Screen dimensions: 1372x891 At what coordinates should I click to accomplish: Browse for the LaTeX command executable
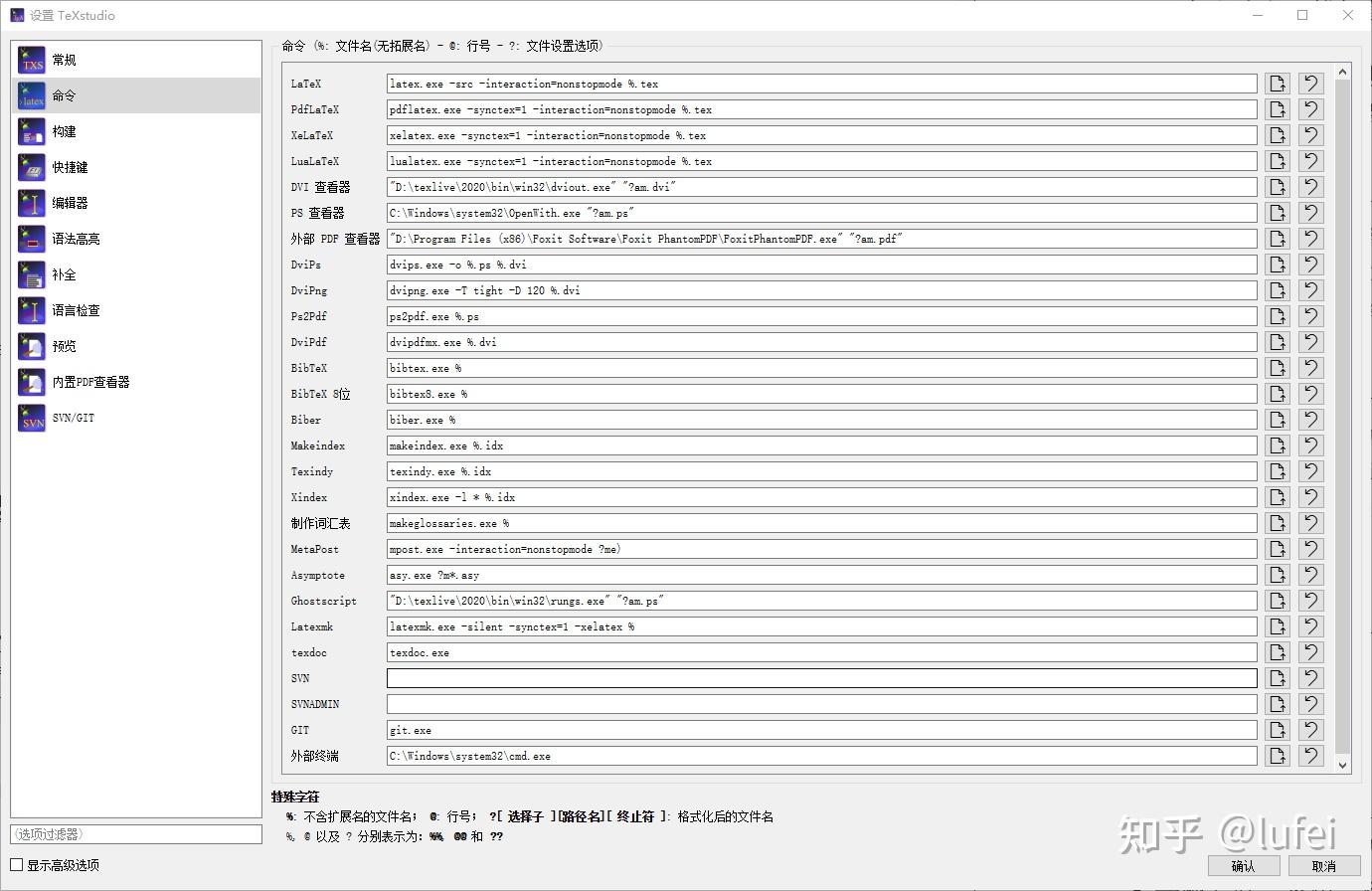(x=1277, y=83)
